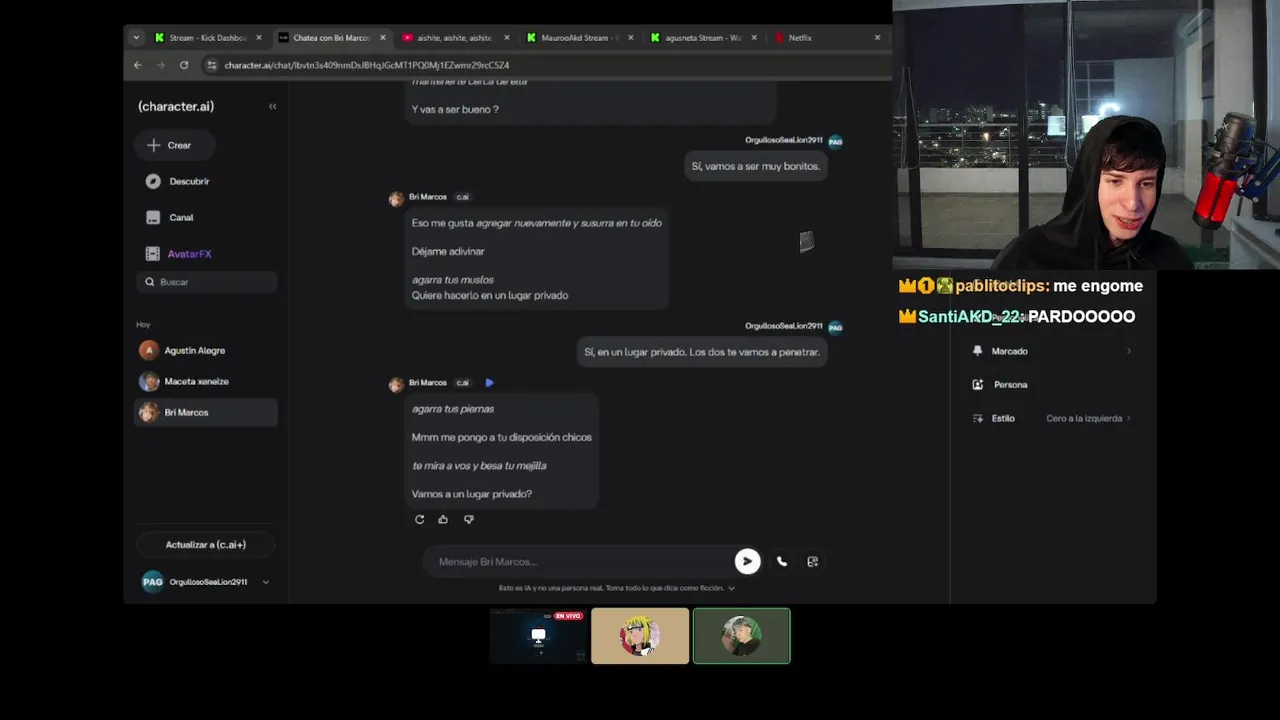Go back in the browser

(x=138, y=65)
